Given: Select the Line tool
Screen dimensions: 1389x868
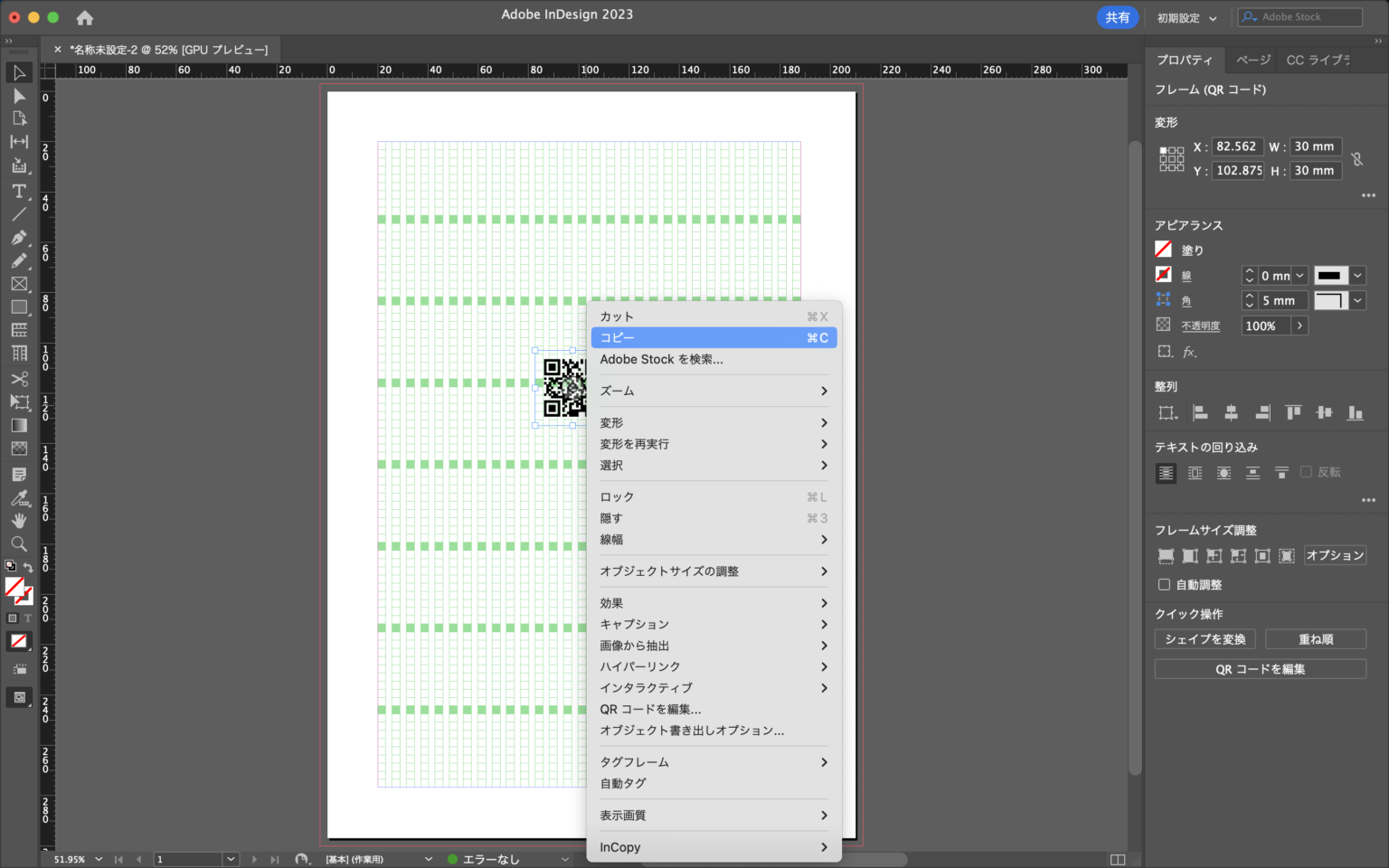Looking at the screenshot, I should pos(19,214).
